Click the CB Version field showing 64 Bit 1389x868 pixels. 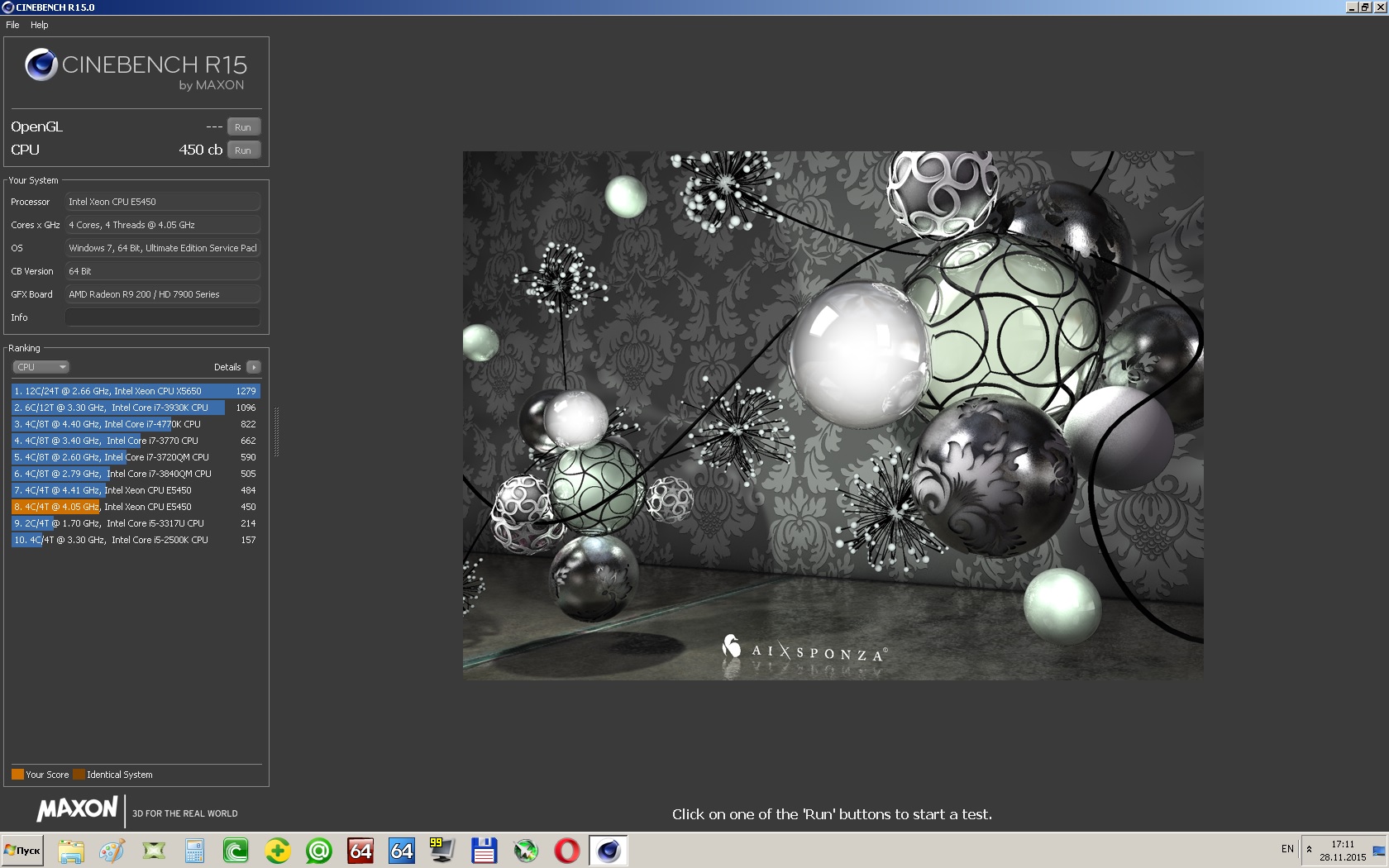pos(163,271)
